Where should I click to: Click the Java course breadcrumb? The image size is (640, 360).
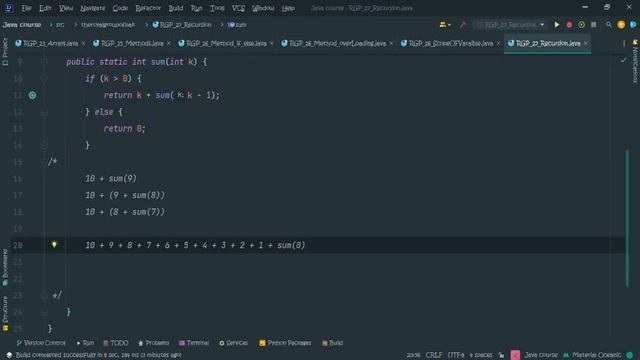point(22,25)
